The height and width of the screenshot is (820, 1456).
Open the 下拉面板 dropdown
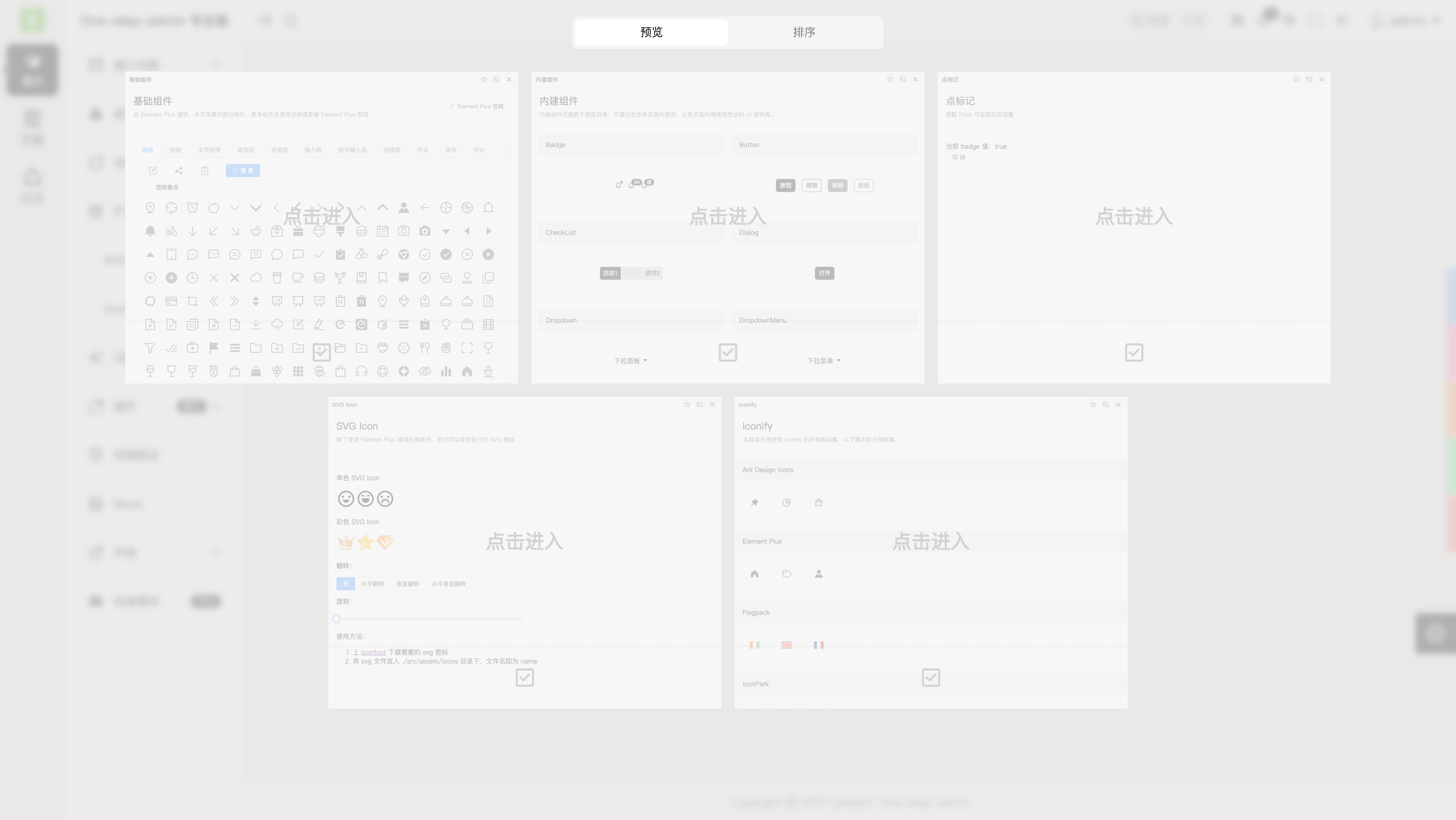[630, 361]
